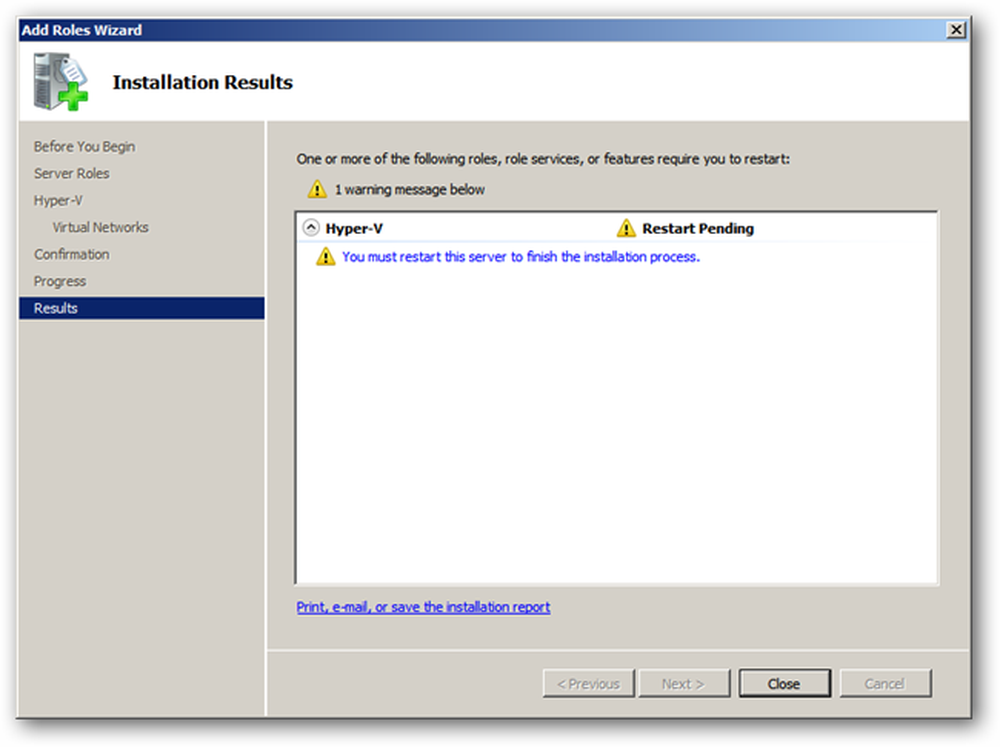Click the disabled Cancel button

885,683
